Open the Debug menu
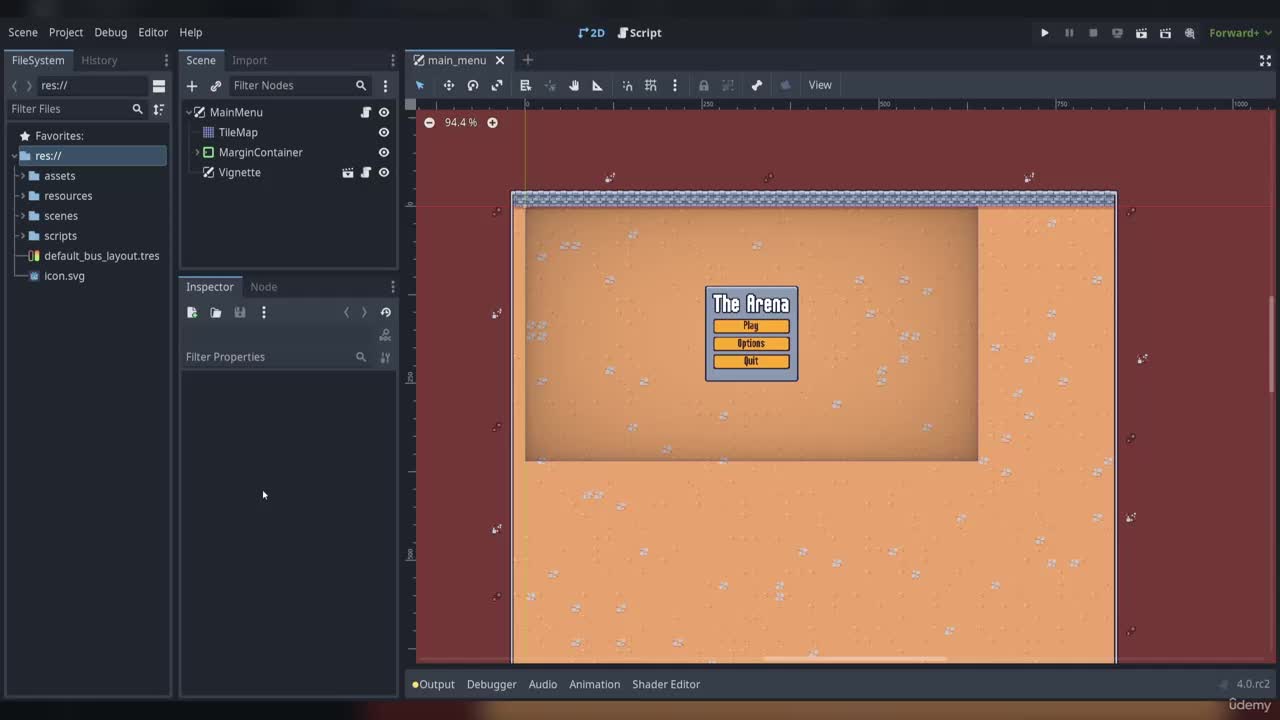Viewport: 1280px width, 720px height. click(x=111, y=32)
